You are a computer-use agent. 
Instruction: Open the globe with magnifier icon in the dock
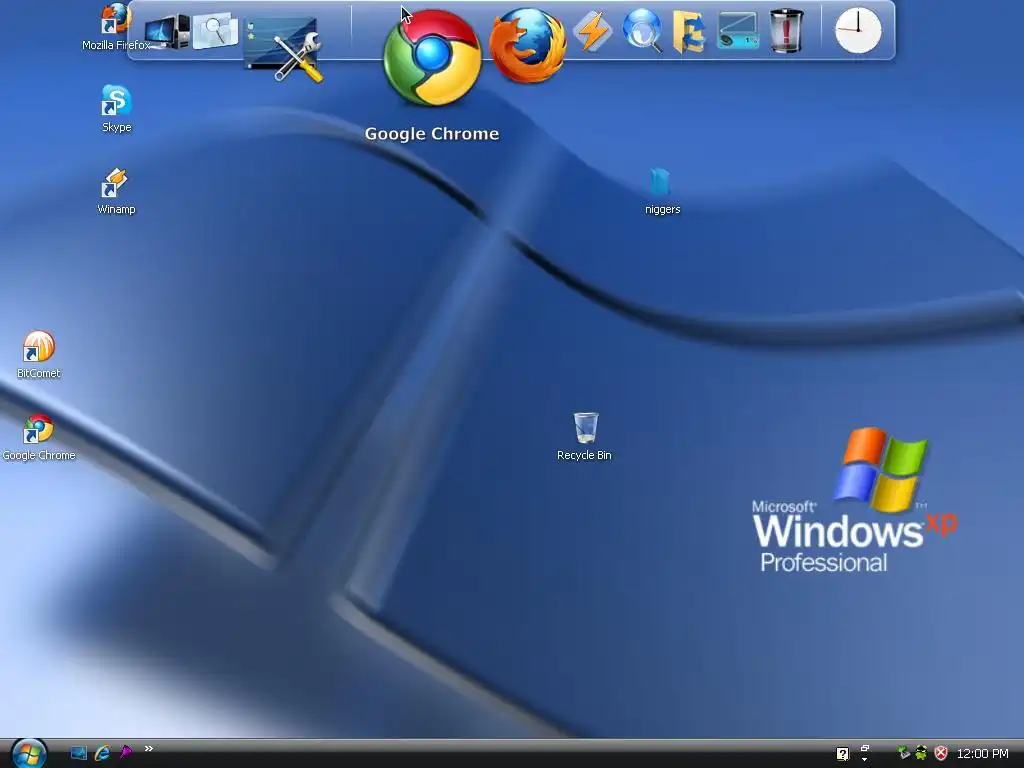click(641, 30)
